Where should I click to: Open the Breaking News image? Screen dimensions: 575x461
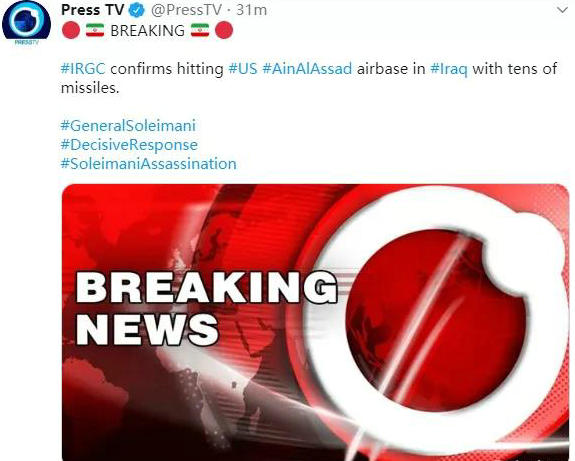pyautogui.click(x=315, y=322)
